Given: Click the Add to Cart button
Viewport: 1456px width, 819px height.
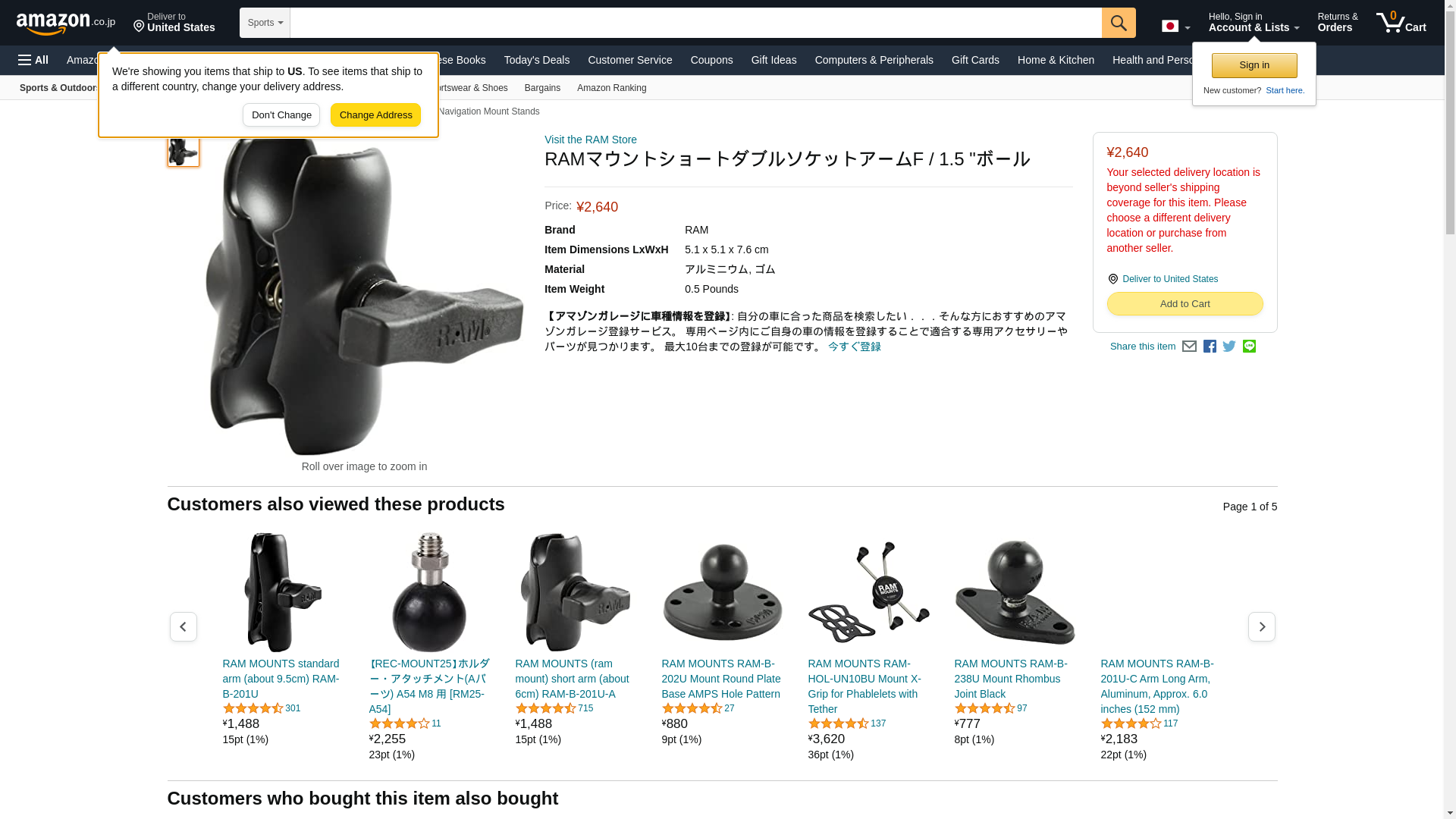Looking at the screenshot, I should click(1185, 303).
